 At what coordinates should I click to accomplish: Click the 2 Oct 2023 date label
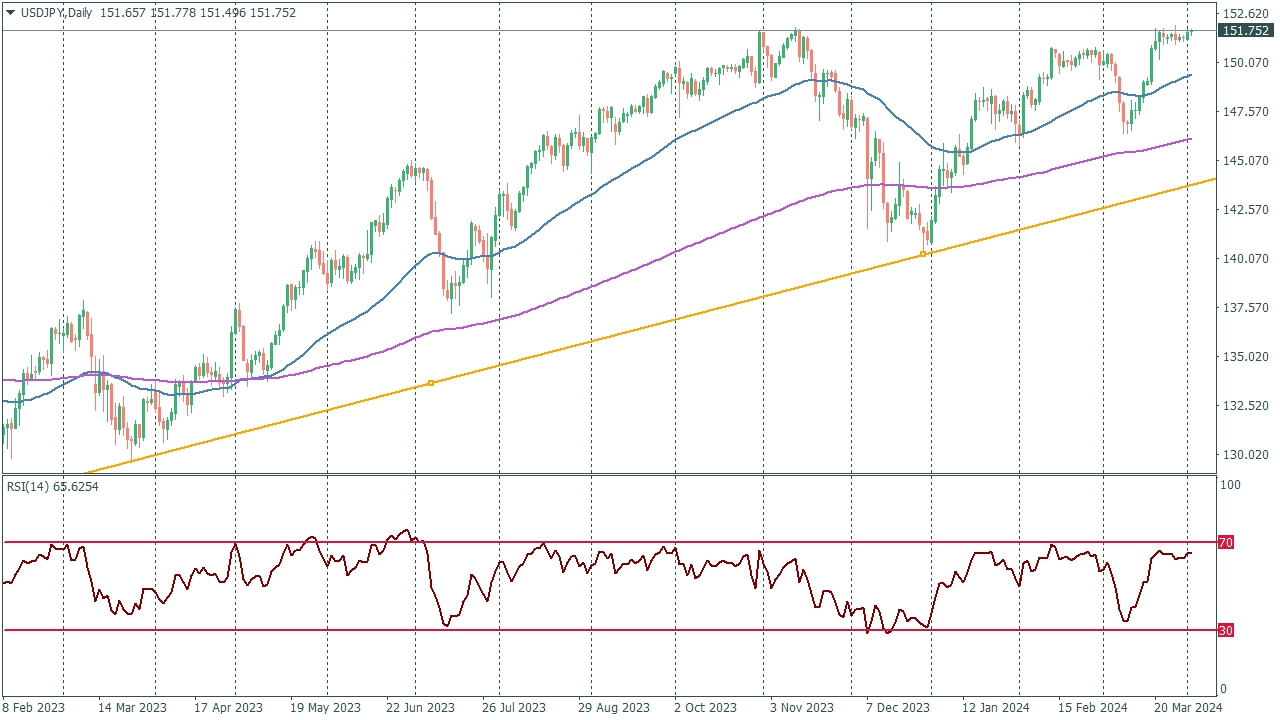(x=706, y=707)
